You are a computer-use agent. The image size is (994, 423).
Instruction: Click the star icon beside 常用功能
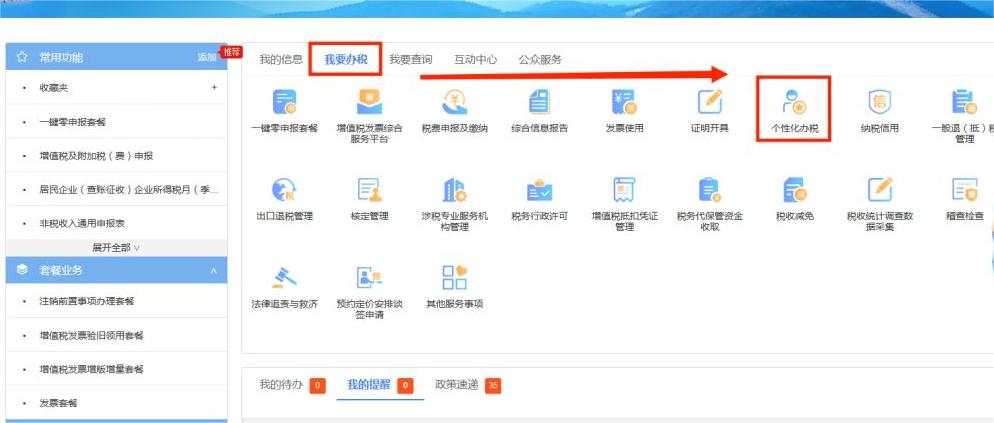22,57
